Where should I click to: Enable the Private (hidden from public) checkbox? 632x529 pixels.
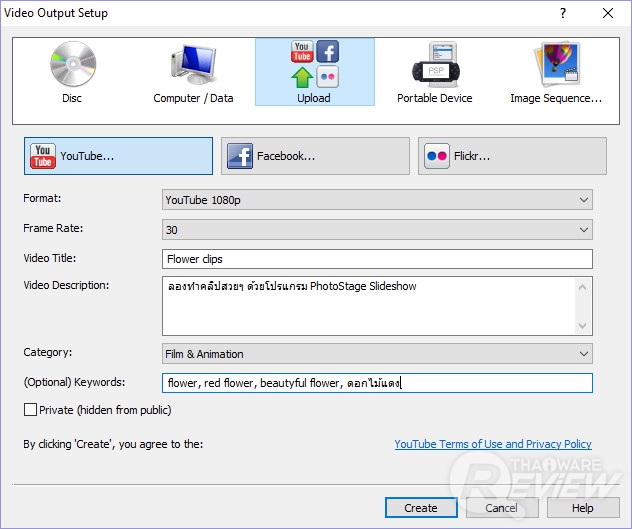(x=31, y=410)
